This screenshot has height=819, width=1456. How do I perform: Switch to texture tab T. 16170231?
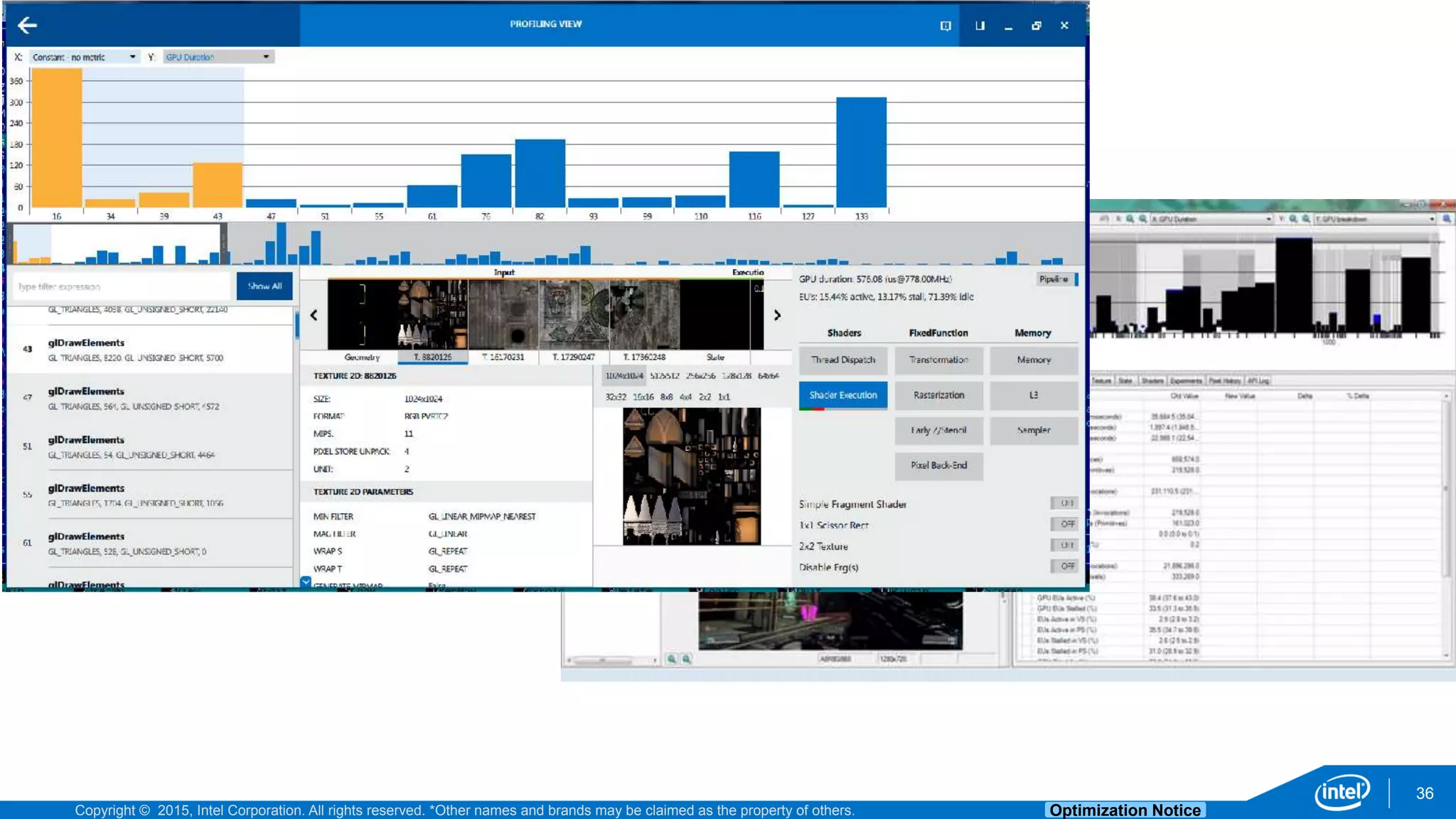(503, 357)
